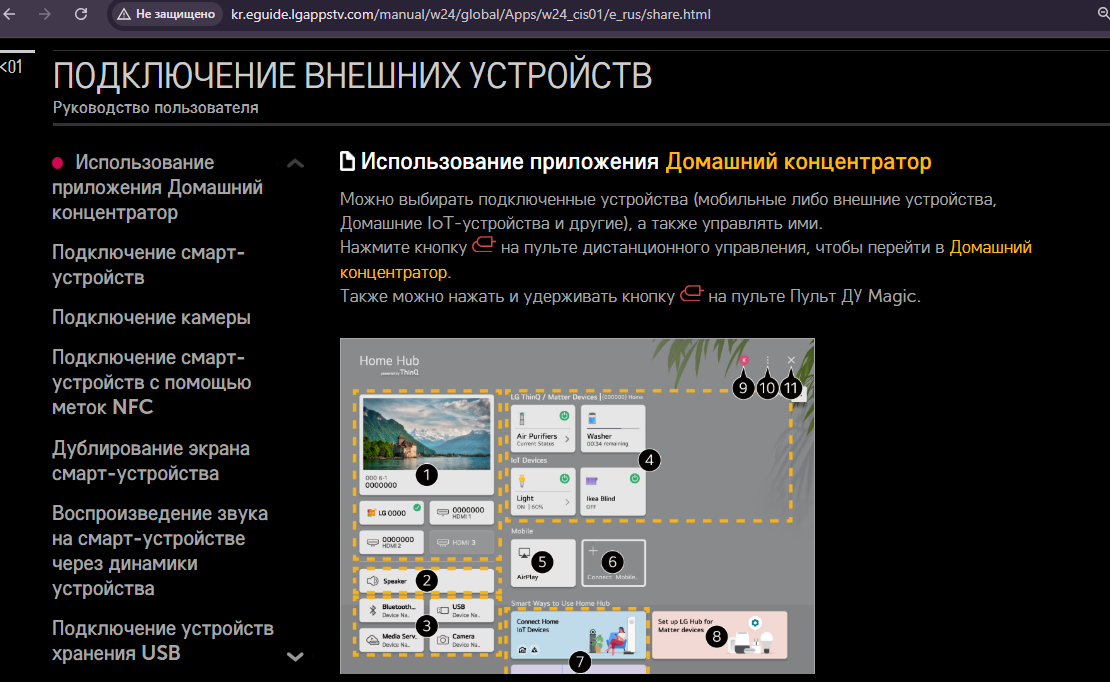This screenshot has width=1110, height=682.
Task: Click the Camera tile in the Home Hub image
Action: [x=461, y=640]
